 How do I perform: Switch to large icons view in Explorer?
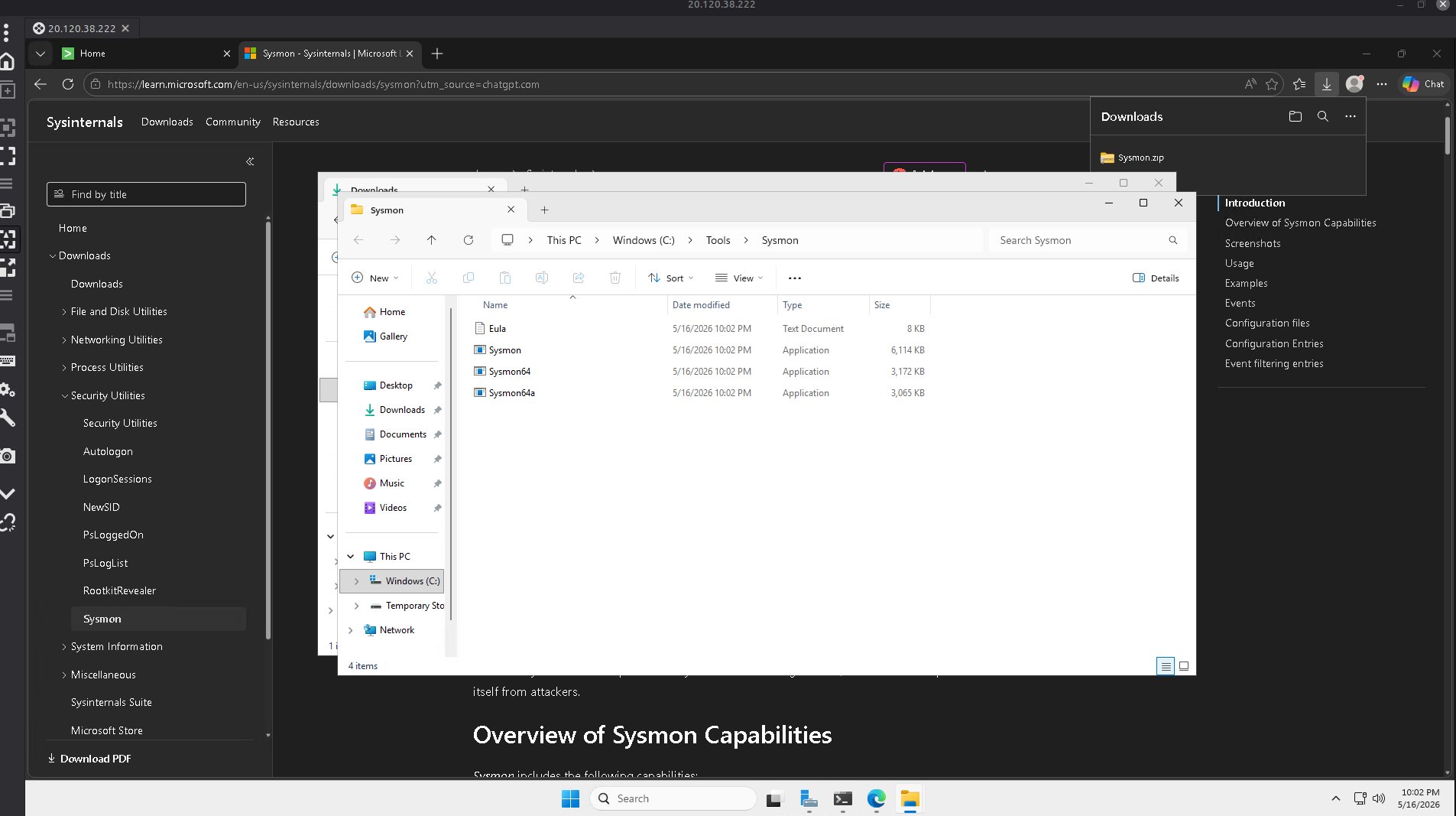pyautogui.click(x=1184, y=666)
